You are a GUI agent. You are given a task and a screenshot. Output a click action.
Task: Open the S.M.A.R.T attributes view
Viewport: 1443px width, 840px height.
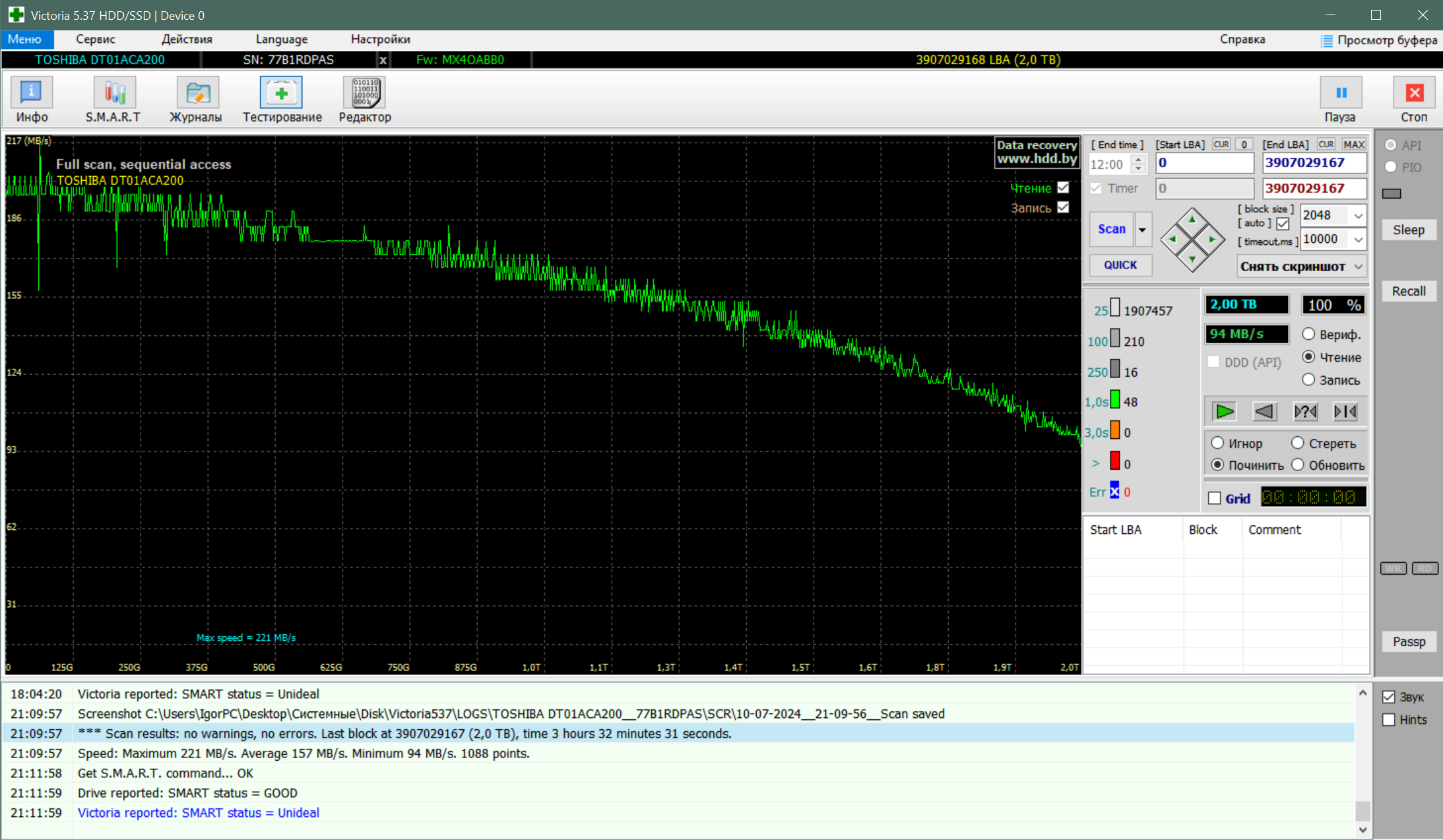(x=114, y=93)
